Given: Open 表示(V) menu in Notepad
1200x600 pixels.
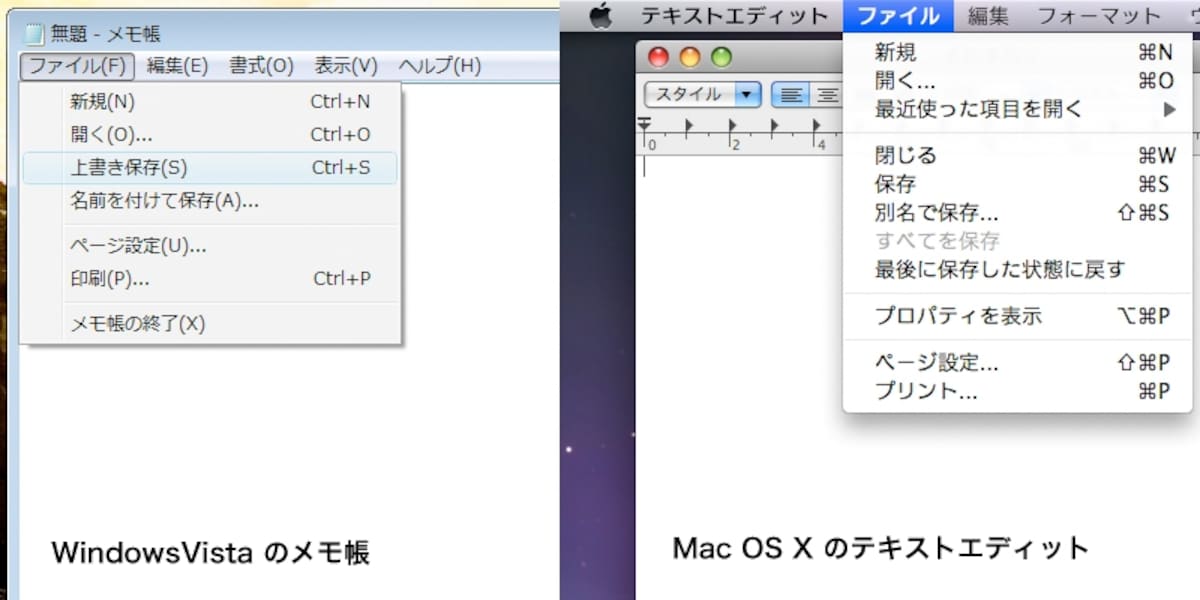Looking at the screenshot, I should click(x=346, y=66).
